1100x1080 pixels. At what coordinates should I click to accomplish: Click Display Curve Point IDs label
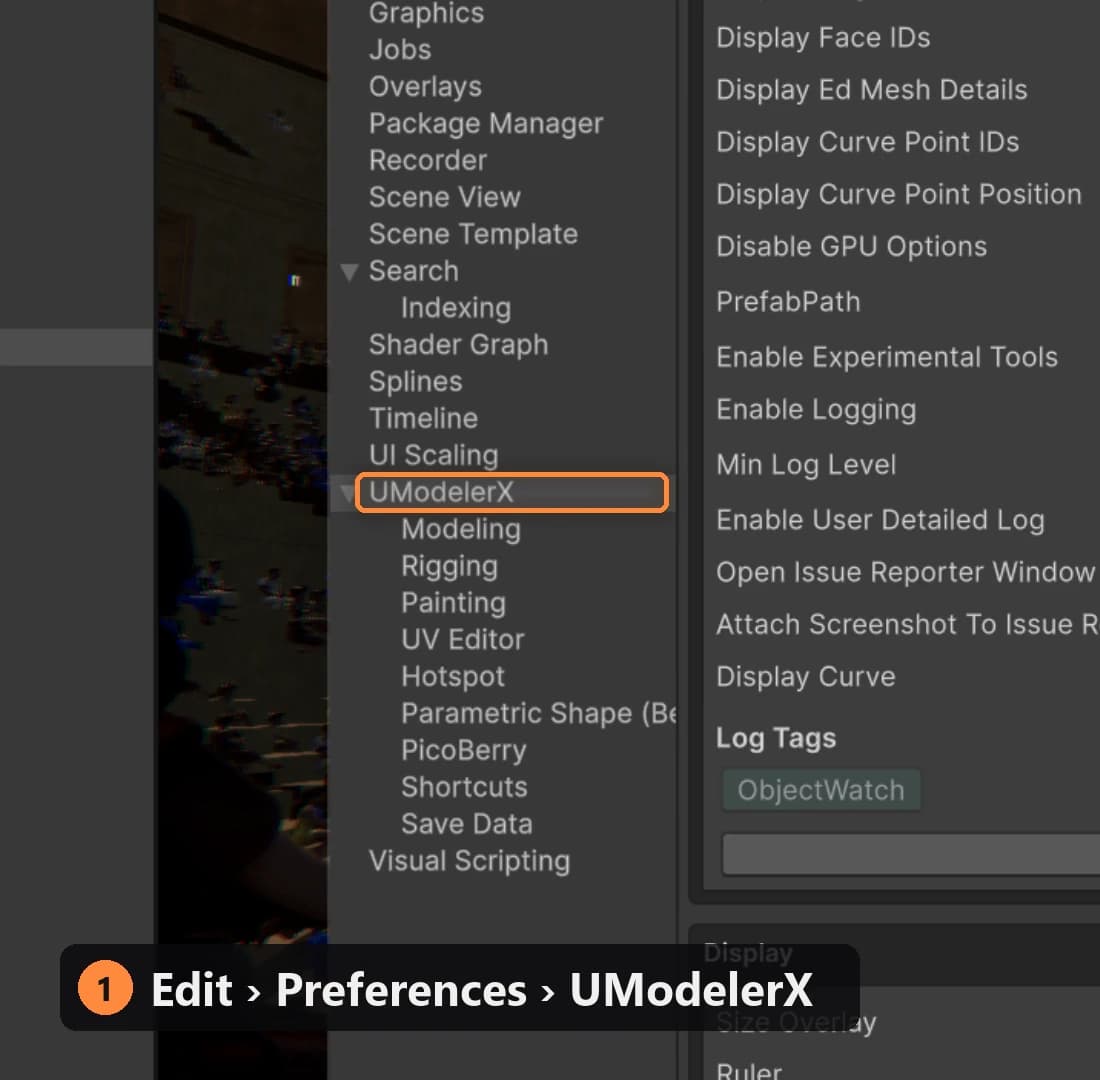coord(867,142)
